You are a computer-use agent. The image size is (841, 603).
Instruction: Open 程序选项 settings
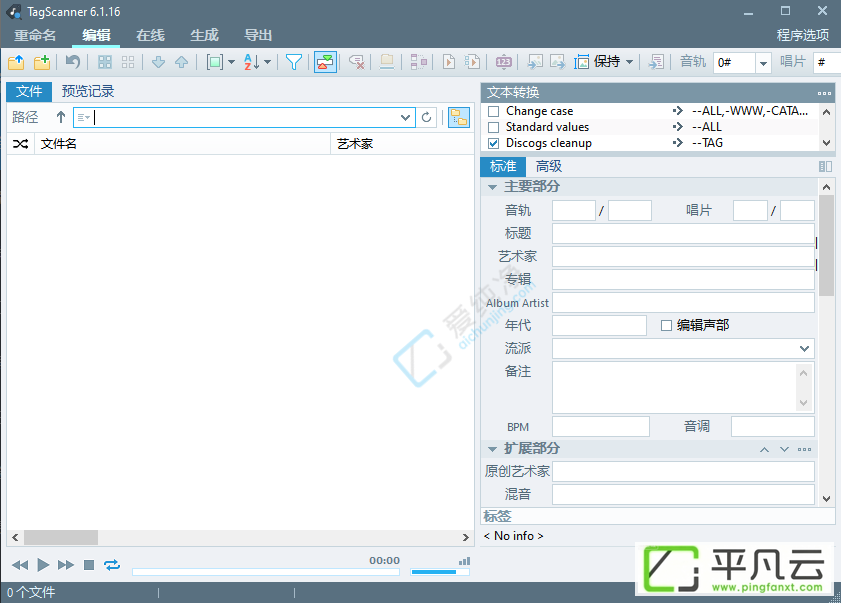coord(803,35)
